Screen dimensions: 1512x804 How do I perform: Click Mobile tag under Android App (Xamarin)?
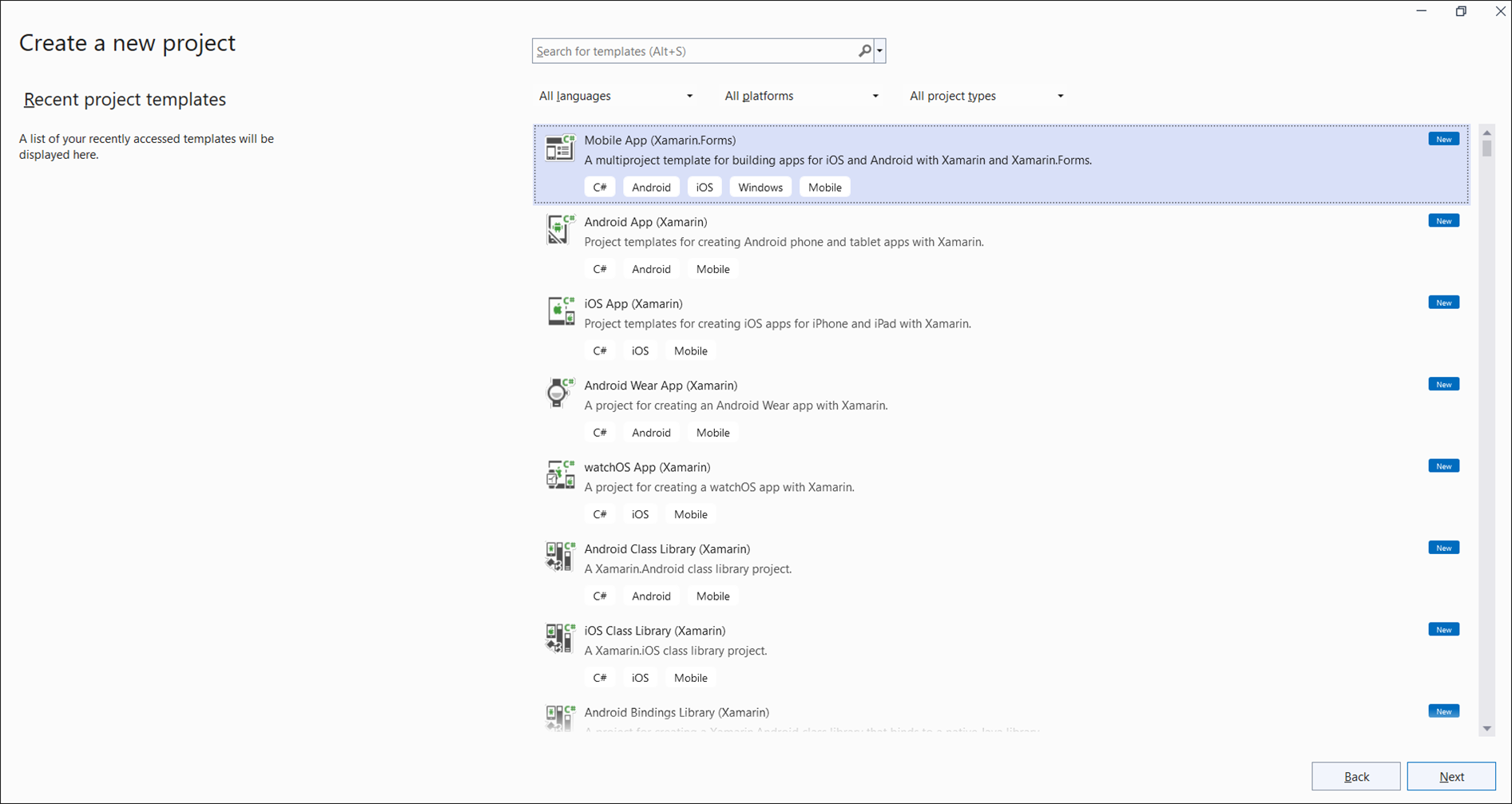712,269
